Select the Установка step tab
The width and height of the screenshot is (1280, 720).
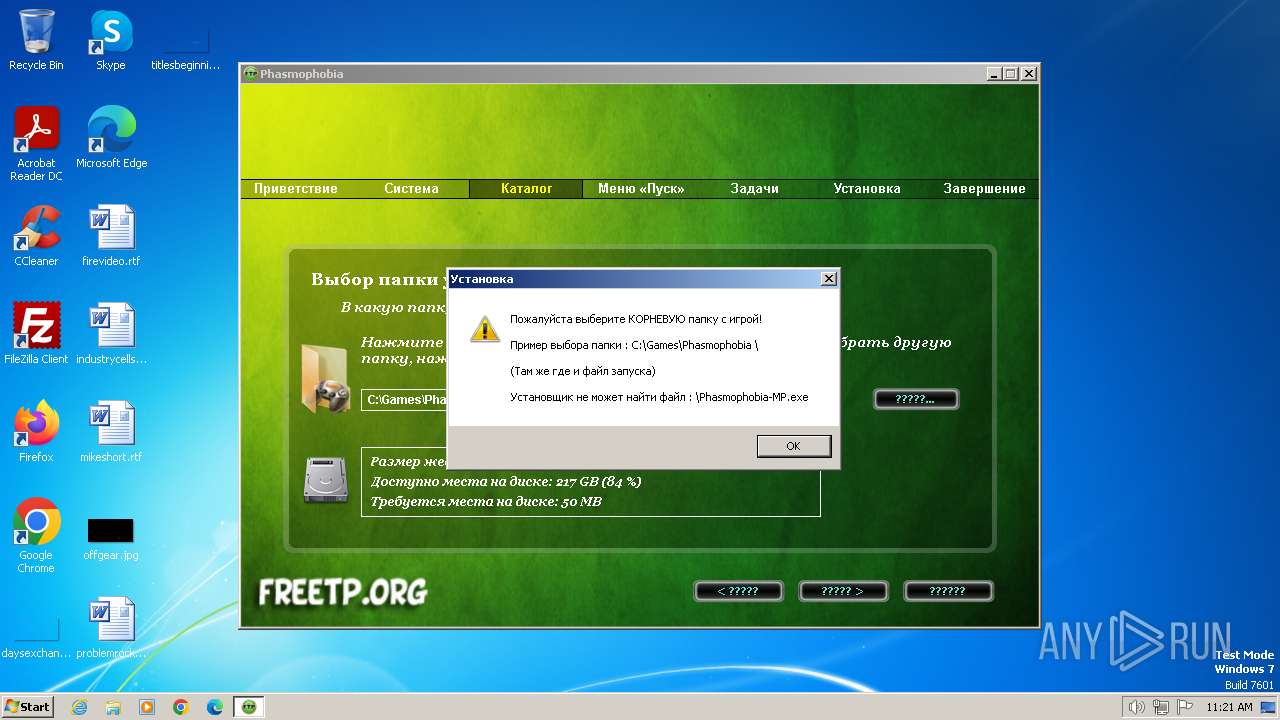click(867, 188)
